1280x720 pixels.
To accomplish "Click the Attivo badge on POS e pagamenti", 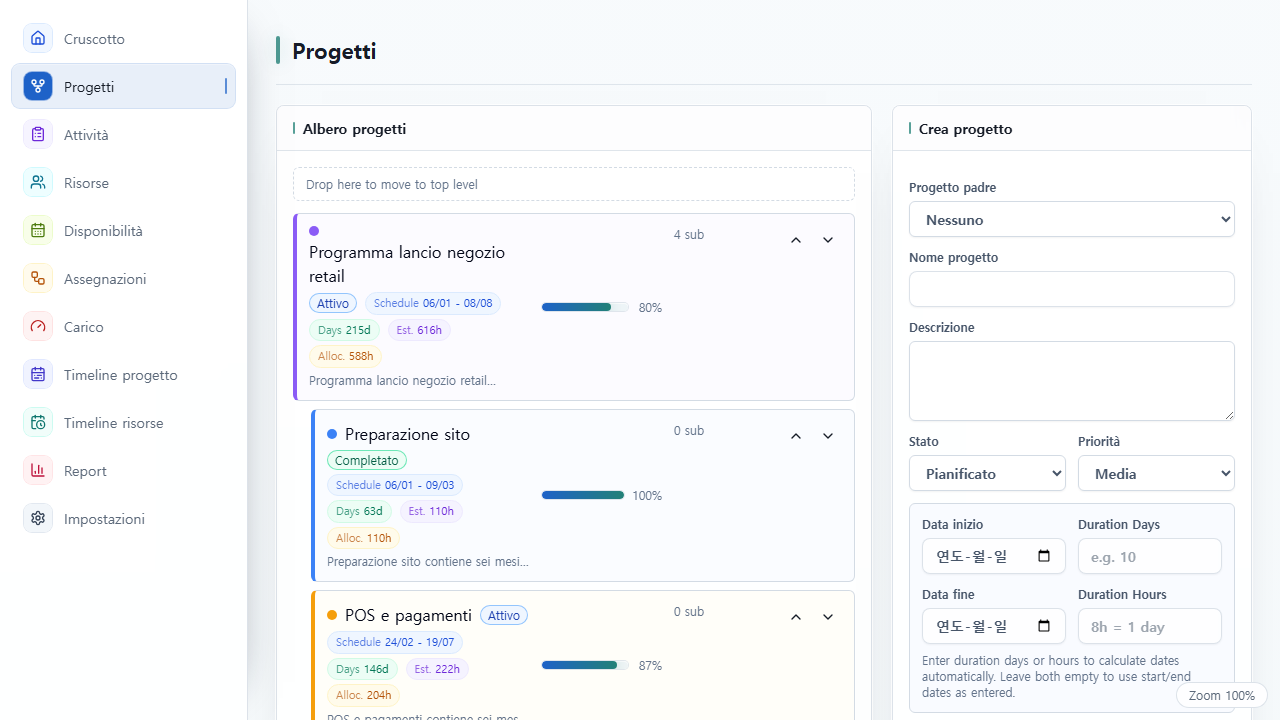I will [x=504, y=615].
